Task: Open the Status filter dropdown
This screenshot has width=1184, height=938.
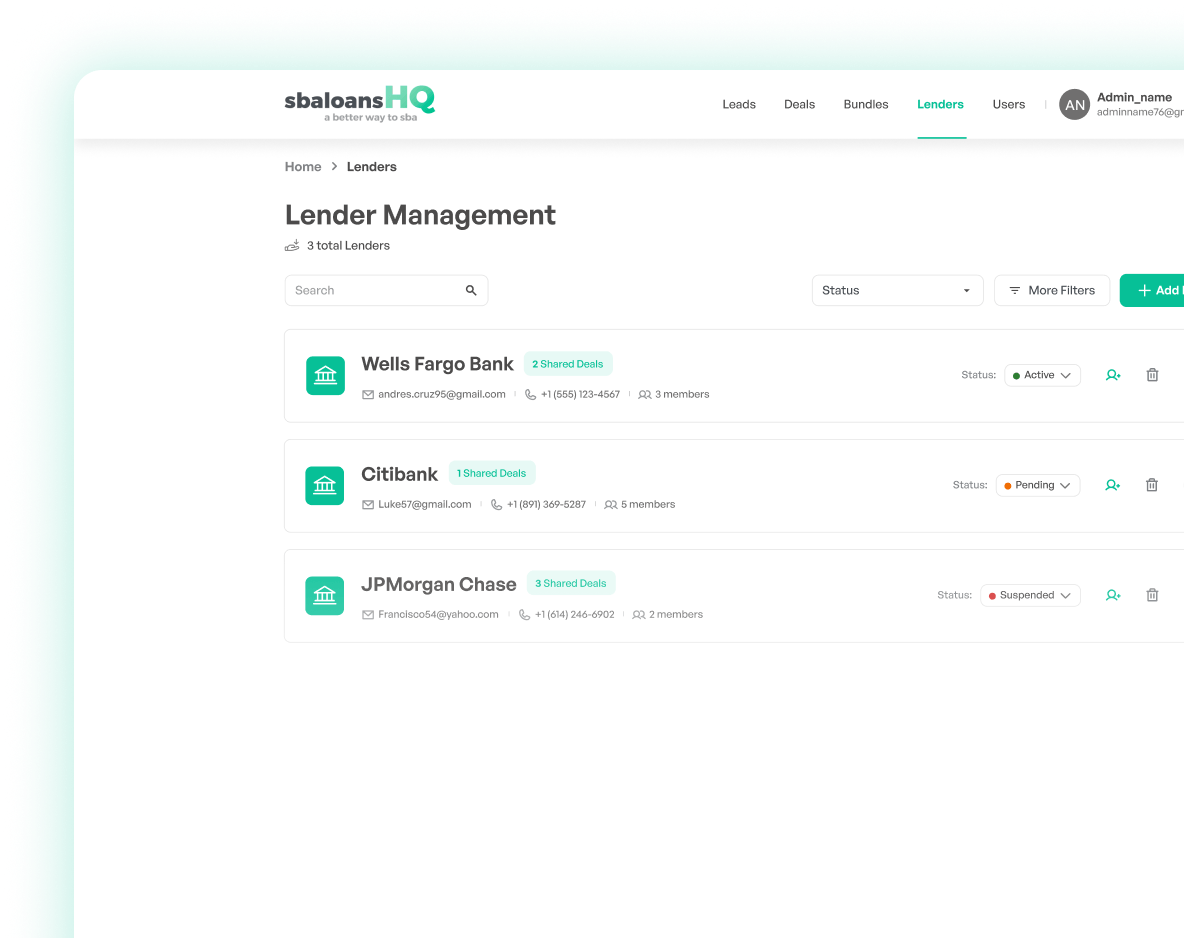Action: [x=895, y=290]
